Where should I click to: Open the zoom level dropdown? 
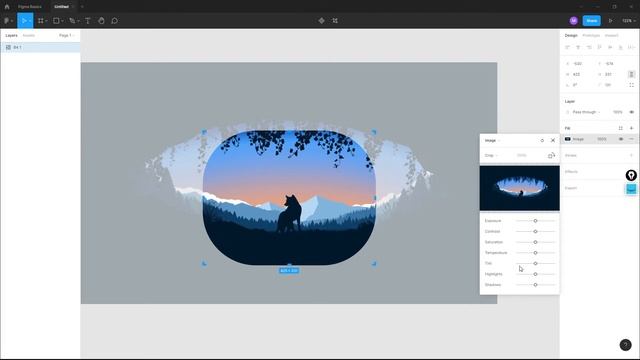click(629, 21)
